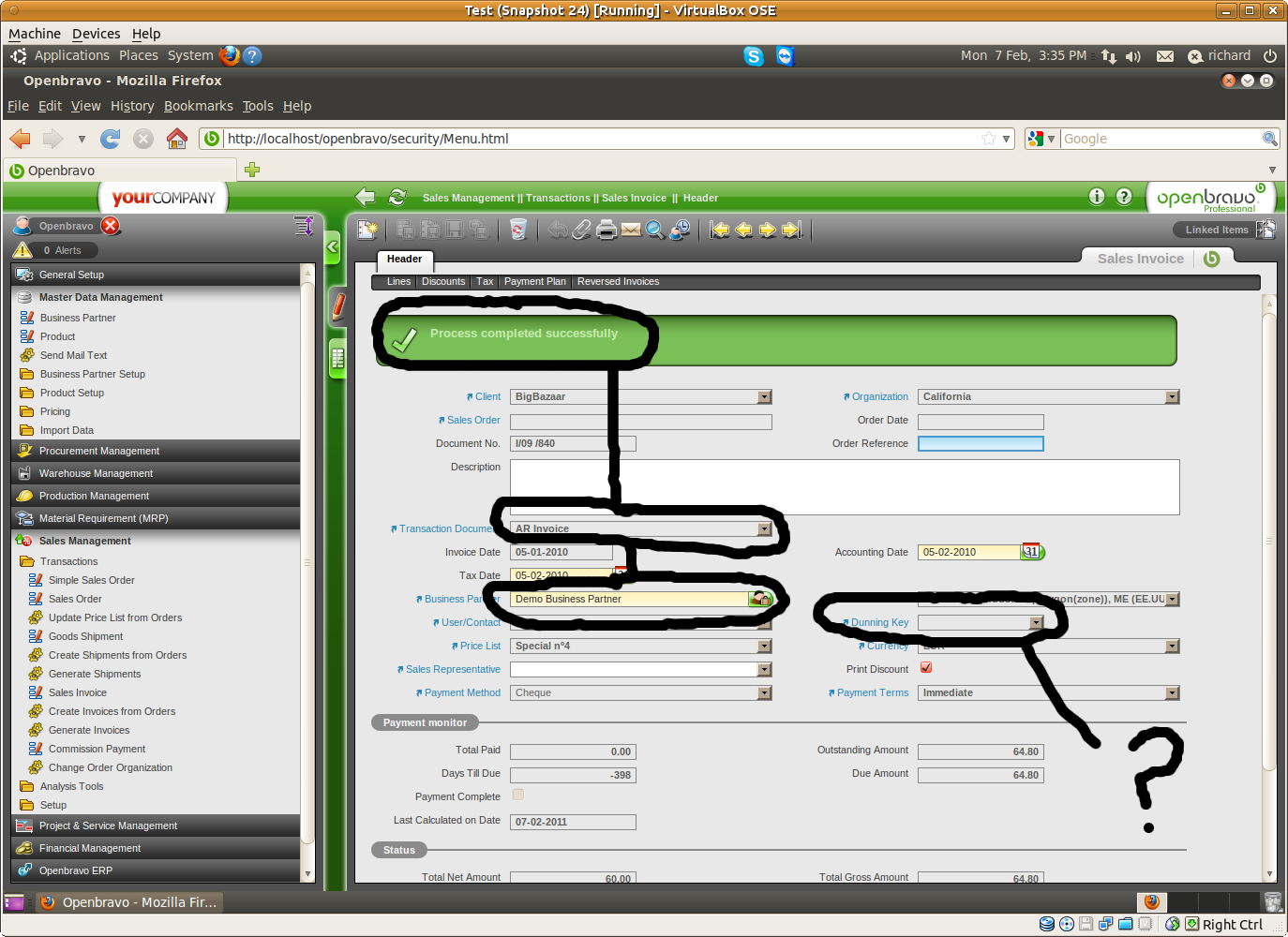
Task: Log out using the red X icon
Action: [111, 226]
